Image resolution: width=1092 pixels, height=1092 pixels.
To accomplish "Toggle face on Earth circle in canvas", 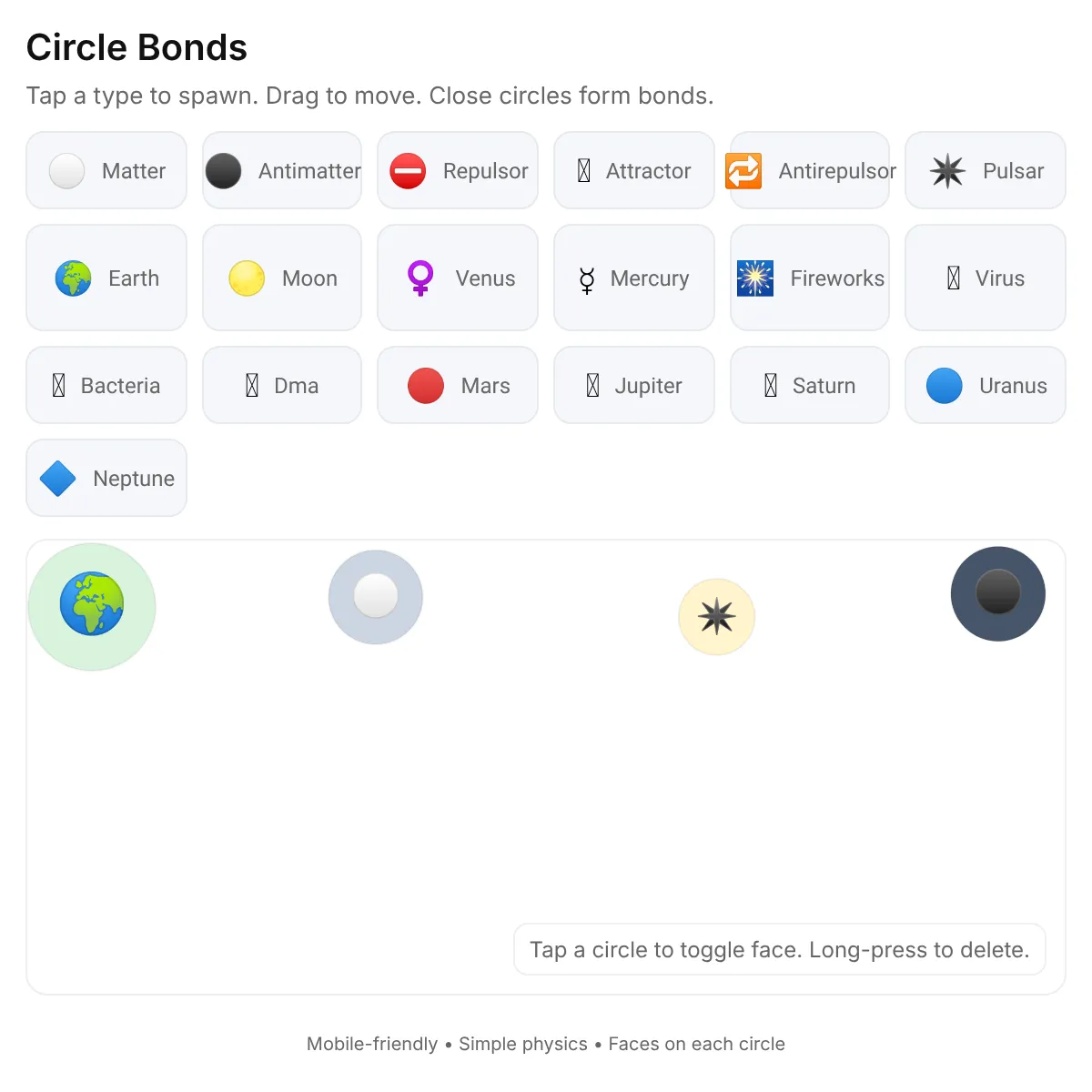I will (x=92, y=606).
